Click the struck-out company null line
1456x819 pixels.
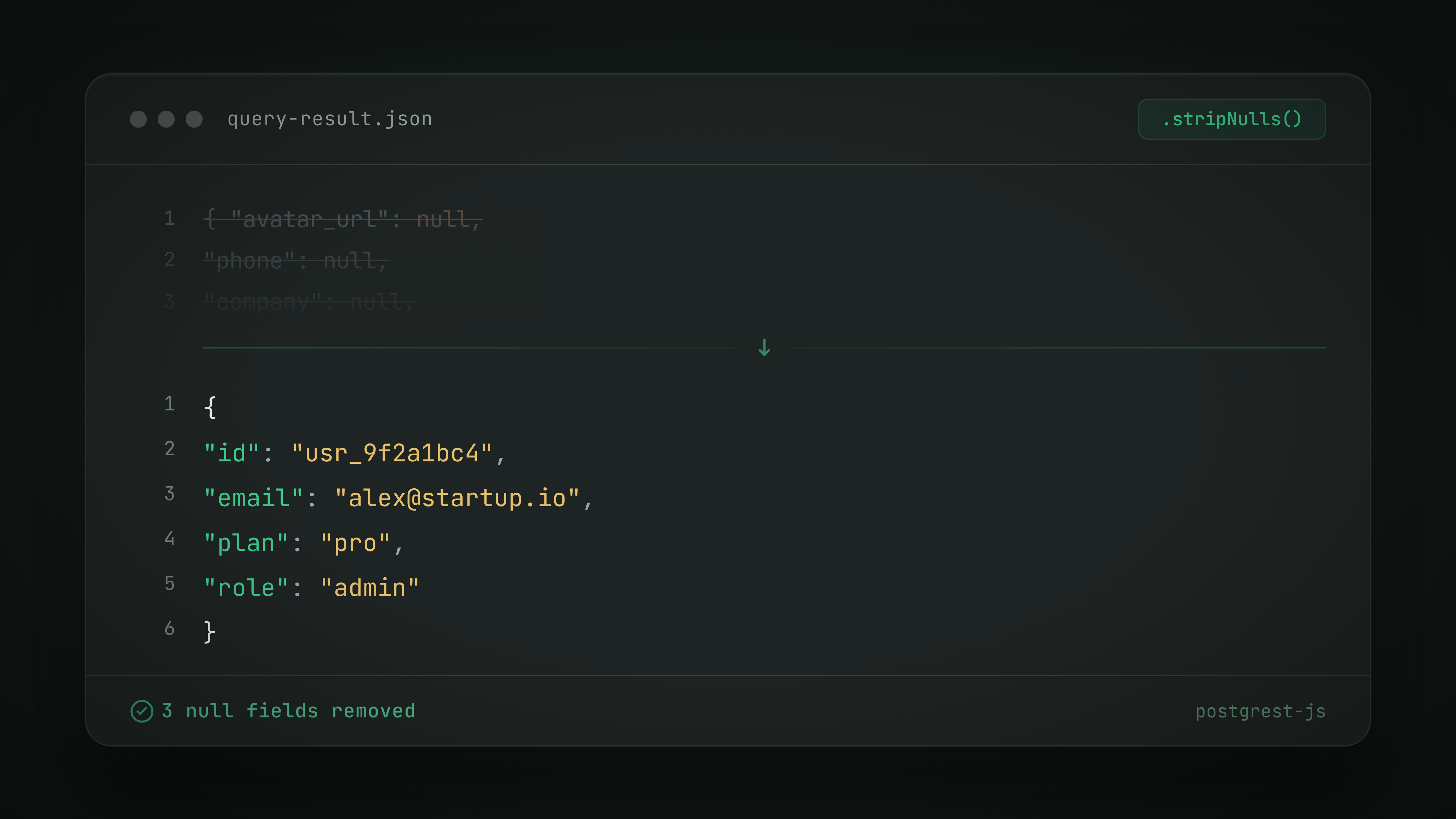point(309,302)
